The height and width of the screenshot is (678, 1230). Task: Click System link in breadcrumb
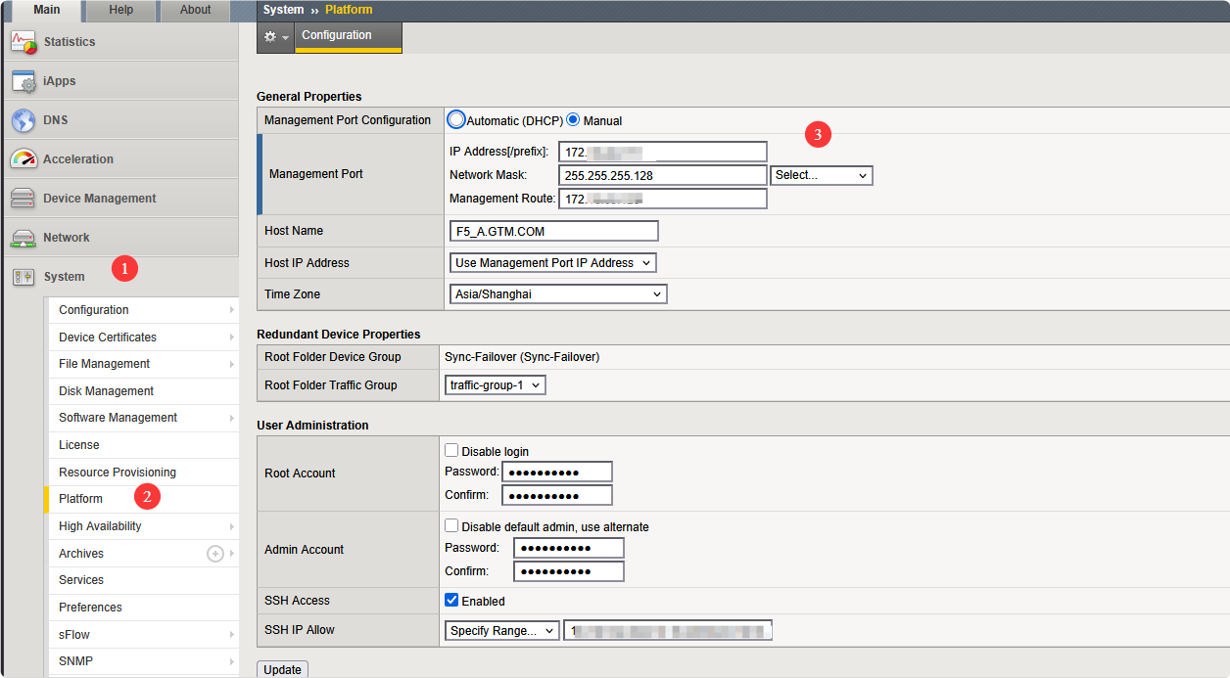tap(283, 10)
